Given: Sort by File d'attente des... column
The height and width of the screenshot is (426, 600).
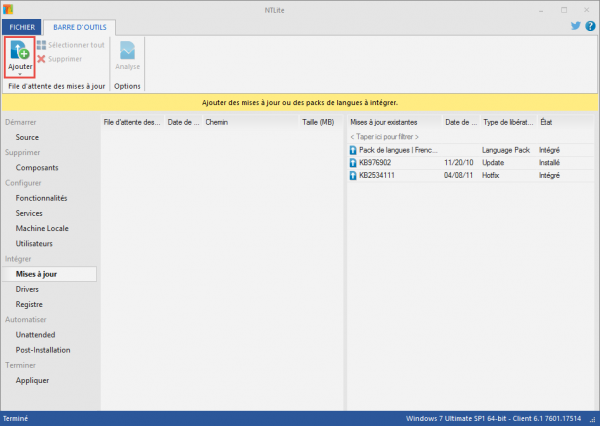Looking at the screenshot, I should 132,122.
